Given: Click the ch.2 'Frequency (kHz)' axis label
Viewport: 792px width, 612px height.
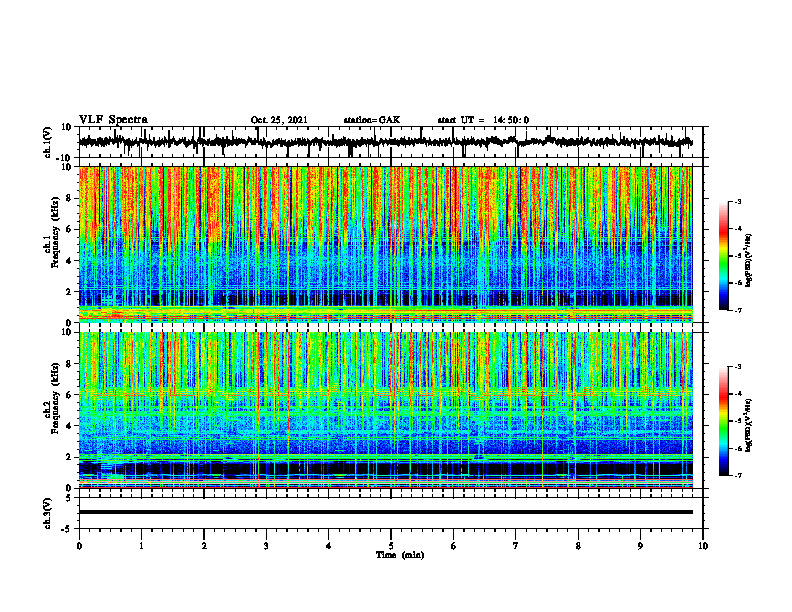Looking at the screenshot, I should tap(55, 398).
